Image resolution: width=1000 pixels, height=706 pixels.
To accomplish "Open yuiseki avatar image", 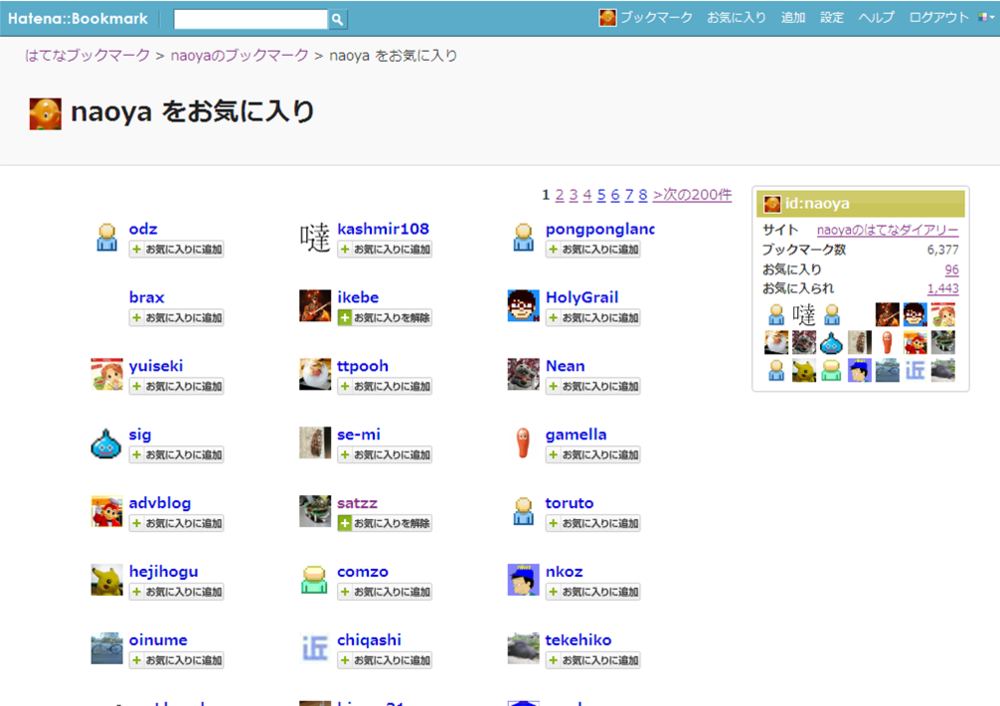I will [x=107, y=374].
